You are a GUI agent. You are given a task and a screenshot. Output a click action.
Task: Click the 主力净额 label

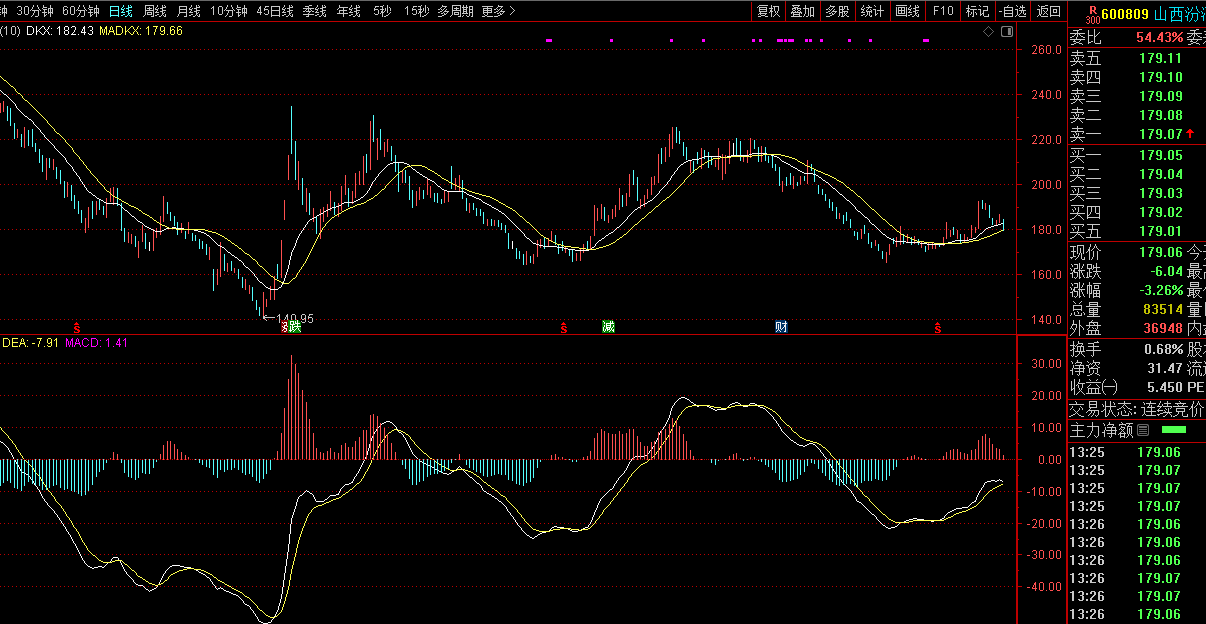point(1101,431)
